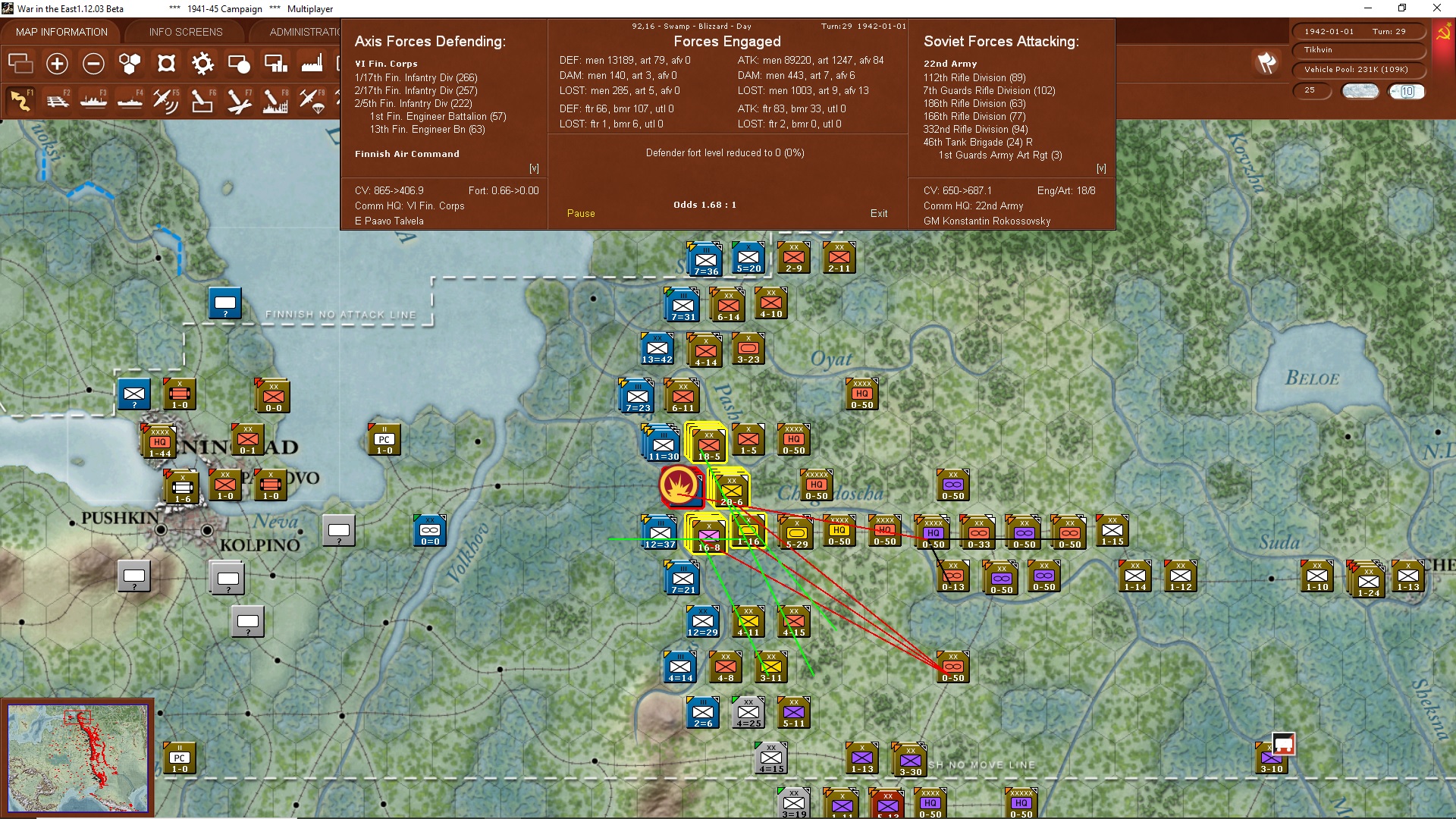The width and height of the screenshot is (1456, 819).
Task: Click the weather 10 indicator swatch
Action: (1407, 91)
